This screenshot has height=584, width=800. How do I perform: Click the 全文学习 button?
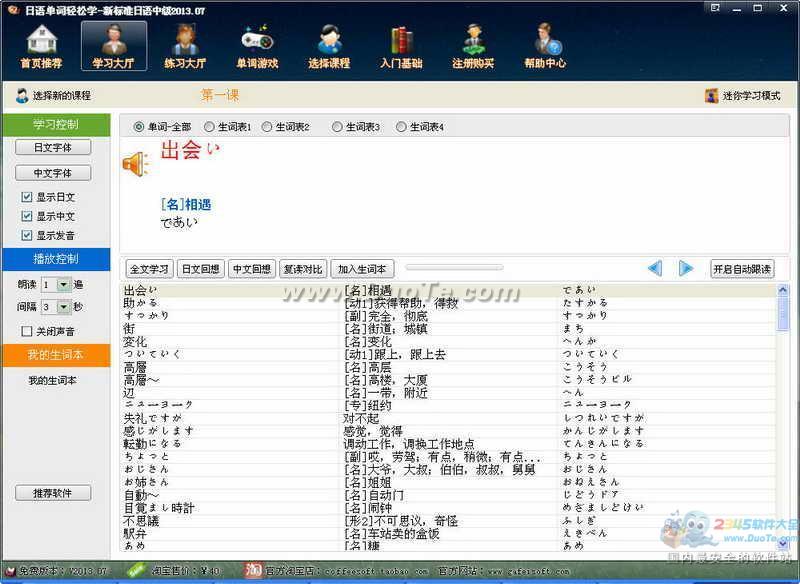click(149, 269)
